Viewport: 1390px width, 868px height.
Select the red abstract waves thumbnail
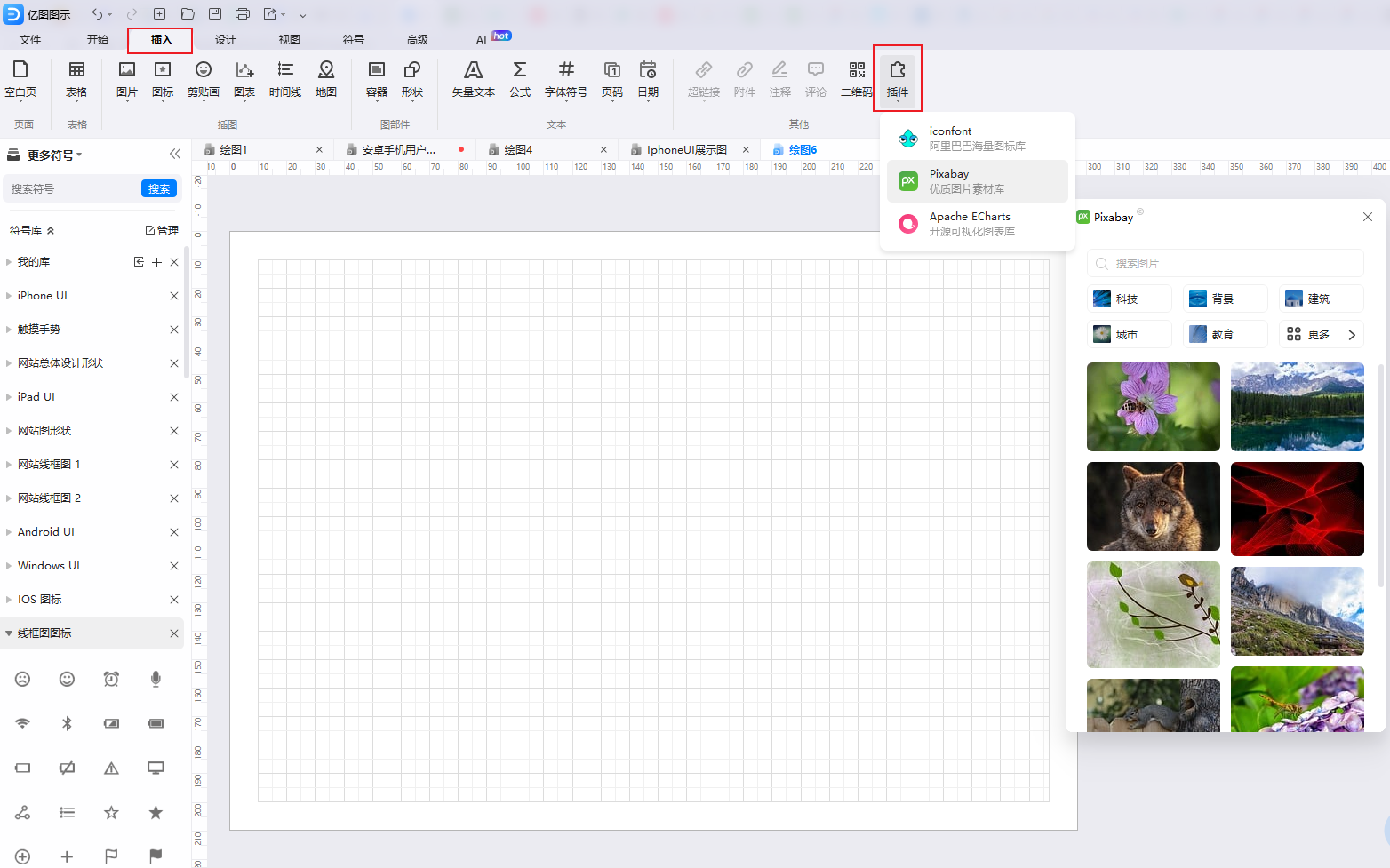(1298, 509)
